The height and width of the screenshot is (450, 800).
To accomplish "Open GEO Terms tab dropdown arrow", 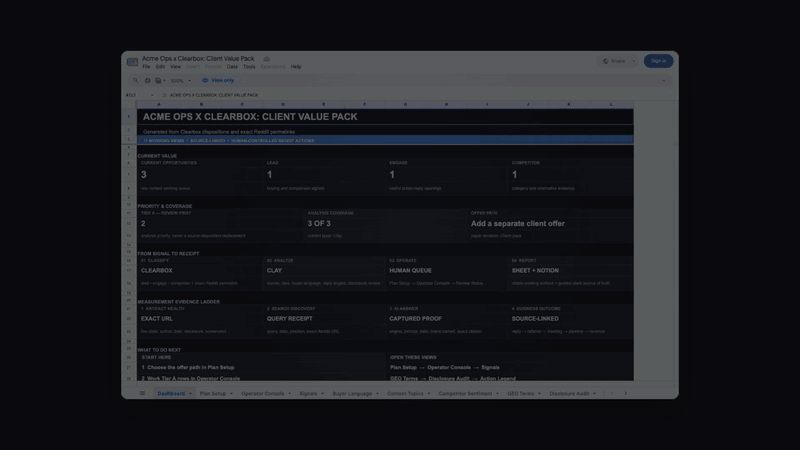I will click(539, 393).
